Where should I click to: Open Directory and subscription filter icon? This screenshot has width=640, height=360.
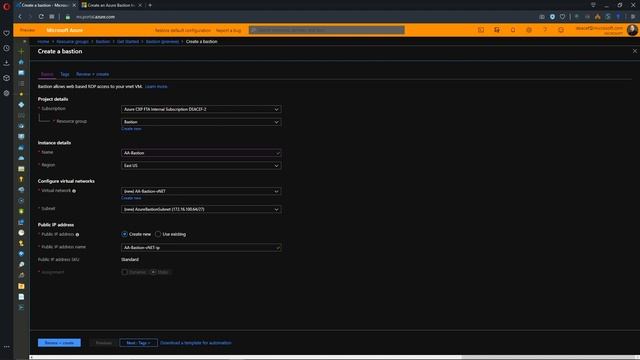pyautogui.click(x=497, y=30)
